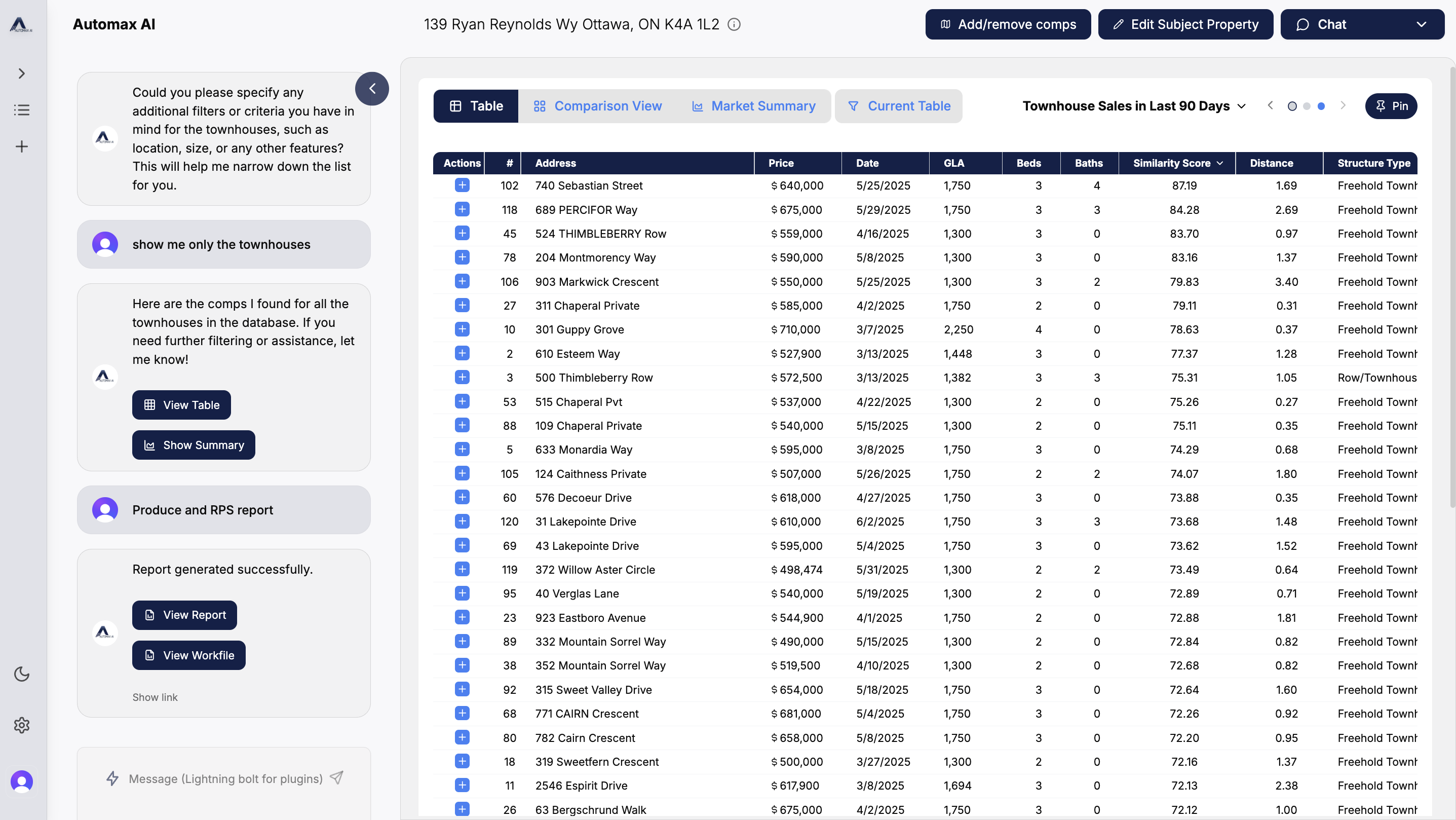Collapse chat panel with round arrow button

pyautogui.click(x=372, y=89)
